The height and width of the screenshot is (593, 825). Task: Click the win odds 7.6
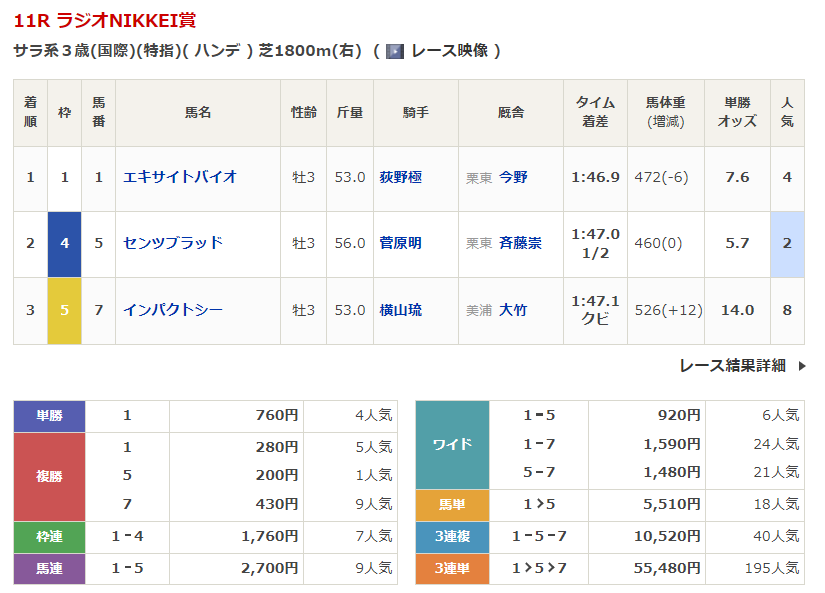737,177
